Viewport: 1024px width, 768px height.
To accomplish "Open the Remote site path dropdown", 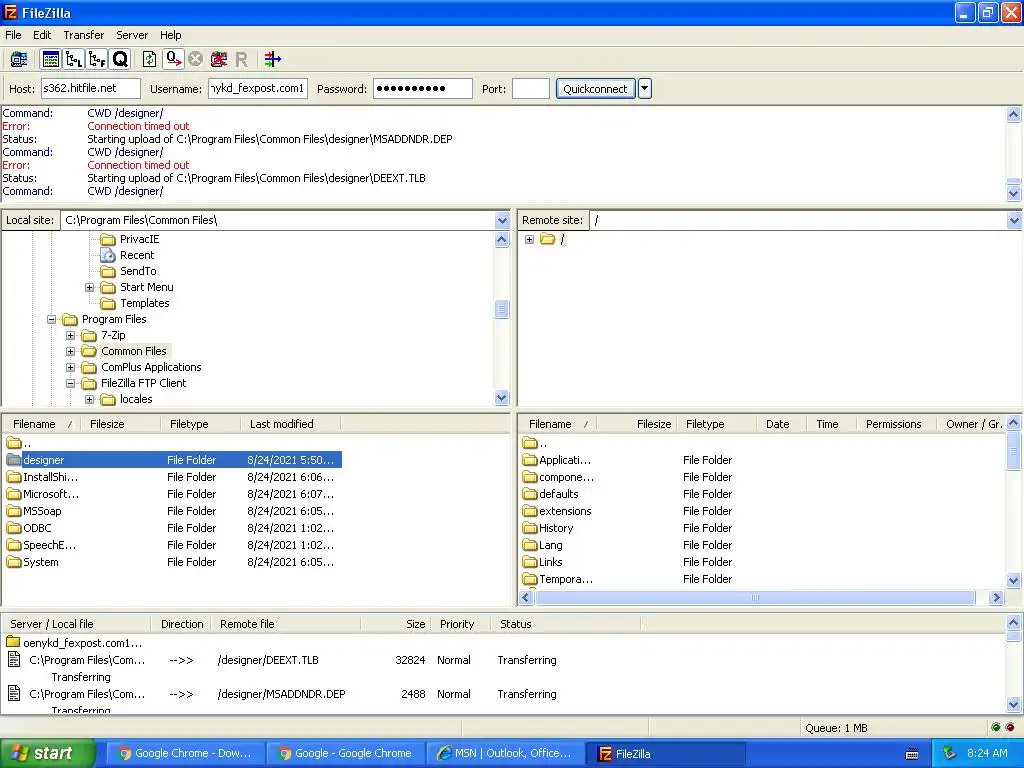I will [x=1014, y=221].
